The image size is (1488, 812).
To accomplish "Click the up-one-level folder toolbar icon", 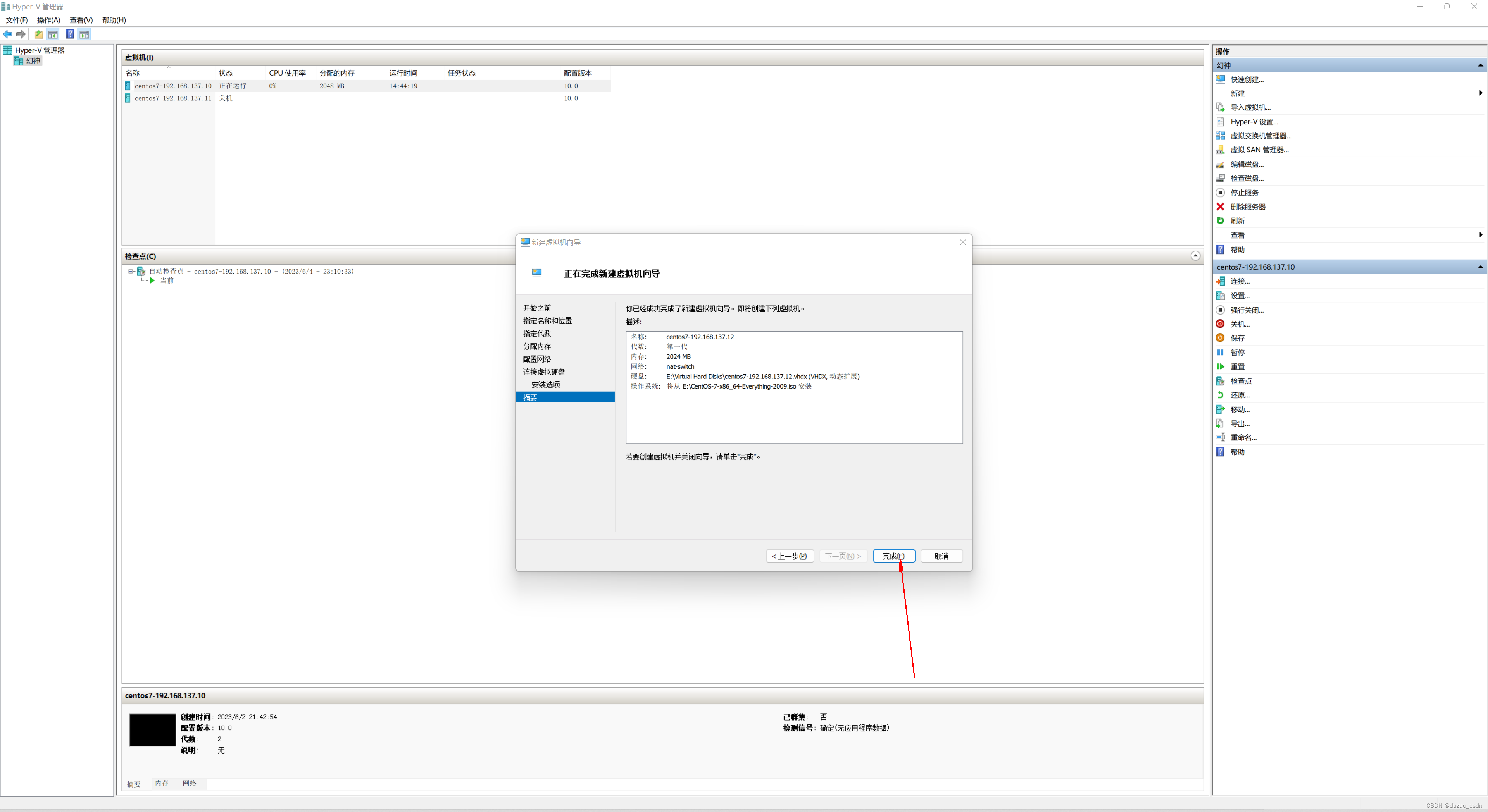I will point(39,34).
